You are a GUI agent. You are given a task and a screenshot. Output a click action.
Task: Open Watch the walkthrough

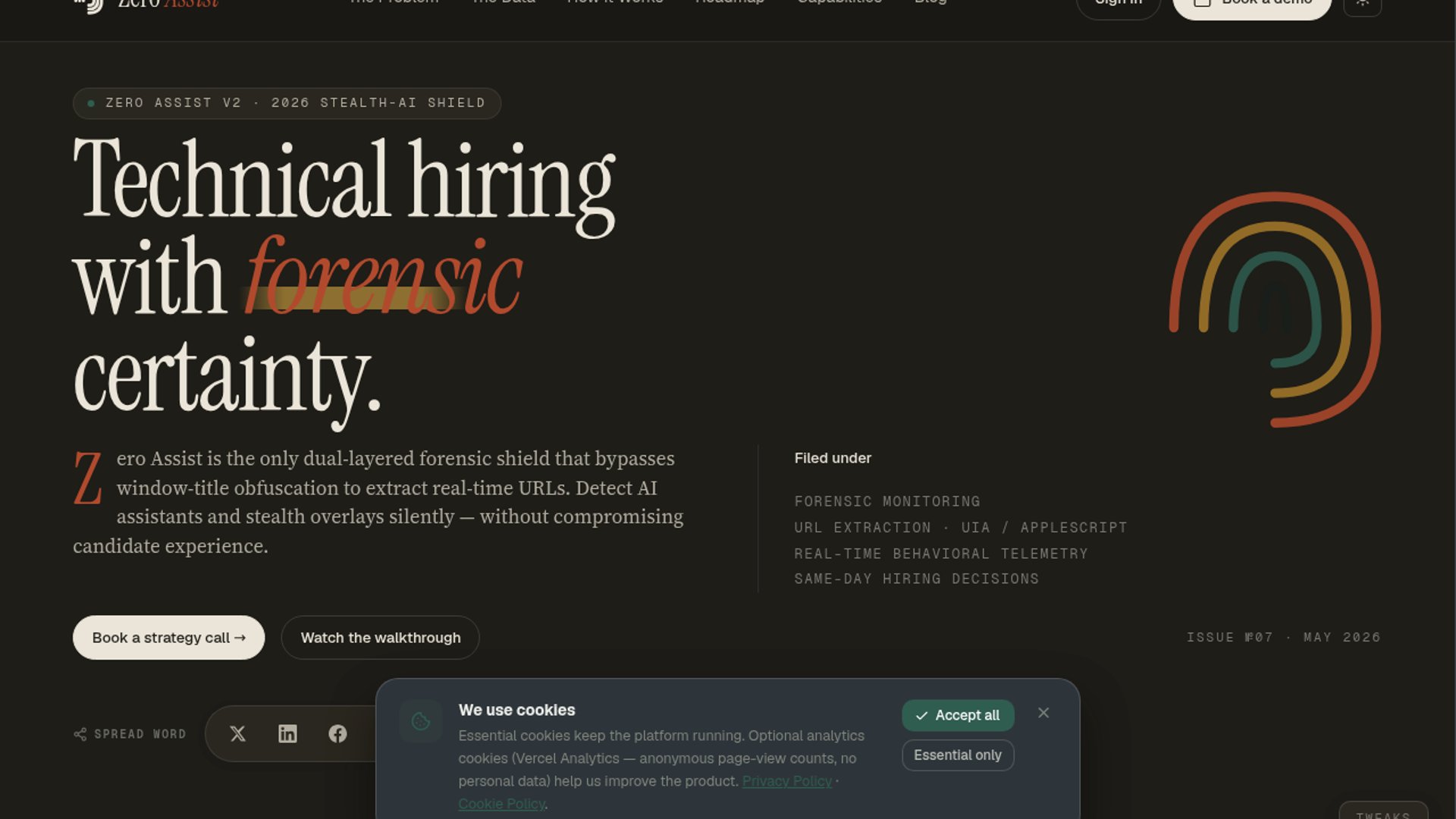pos(380,638)
